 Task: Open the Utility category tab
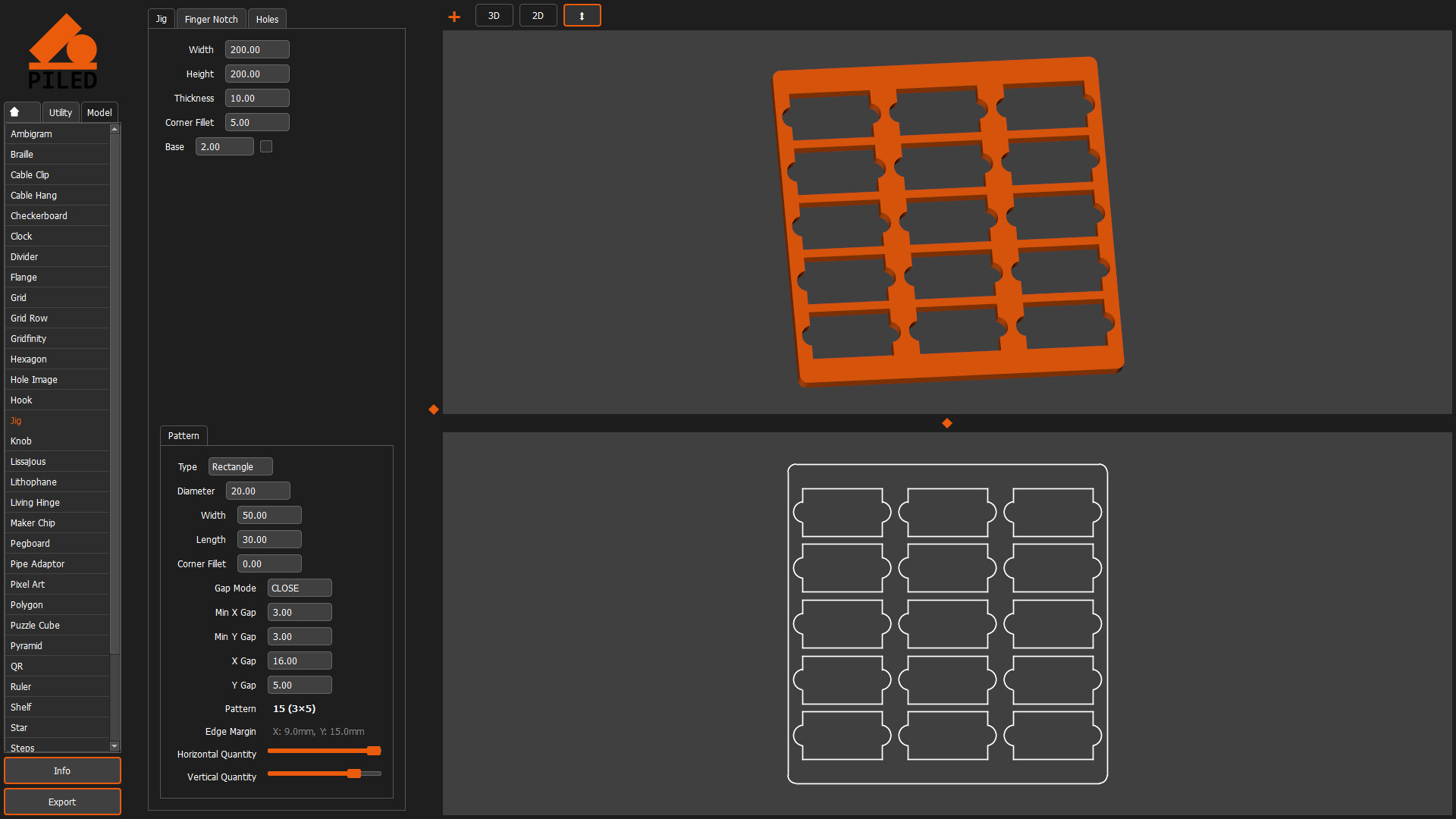point(60,111)
